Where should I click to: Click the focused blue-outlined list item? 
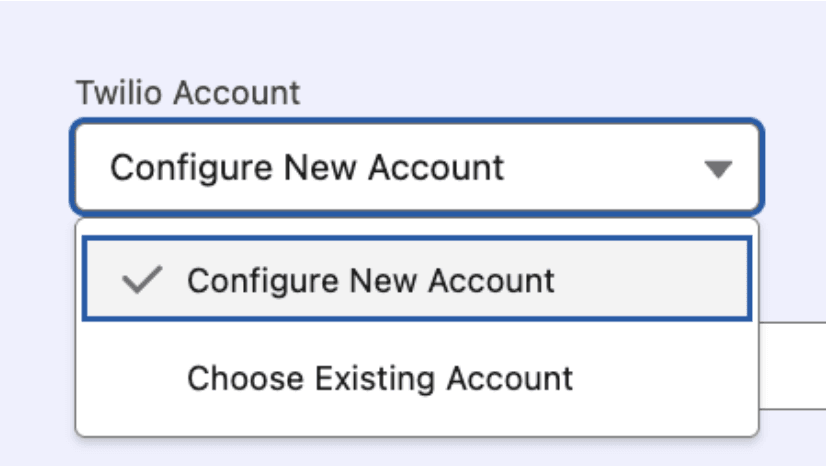pyautogui.click(x=416, y=280)
